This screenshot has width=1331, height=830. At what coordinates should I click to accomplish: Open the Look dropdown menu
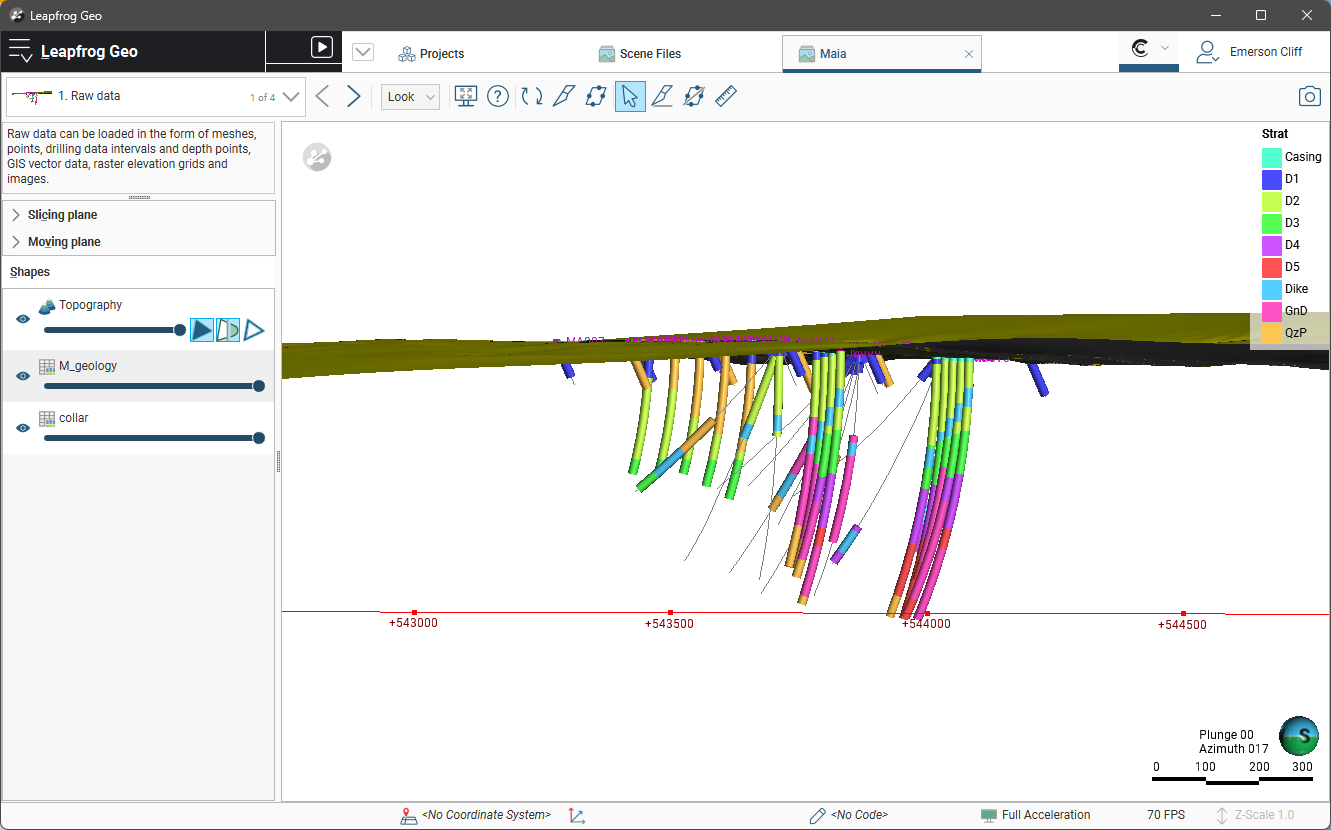410,97
